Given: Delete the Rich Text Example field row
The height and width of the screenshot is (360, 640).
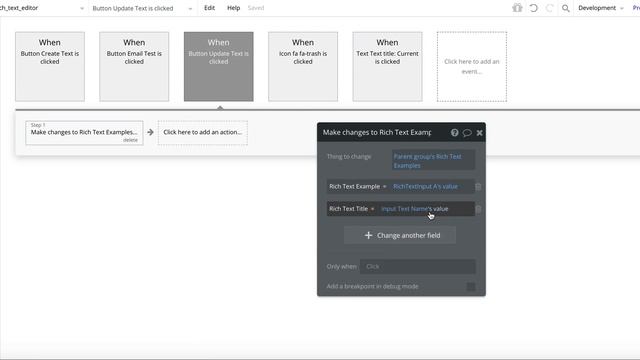Looking at the screenshot, I should 478,187.
